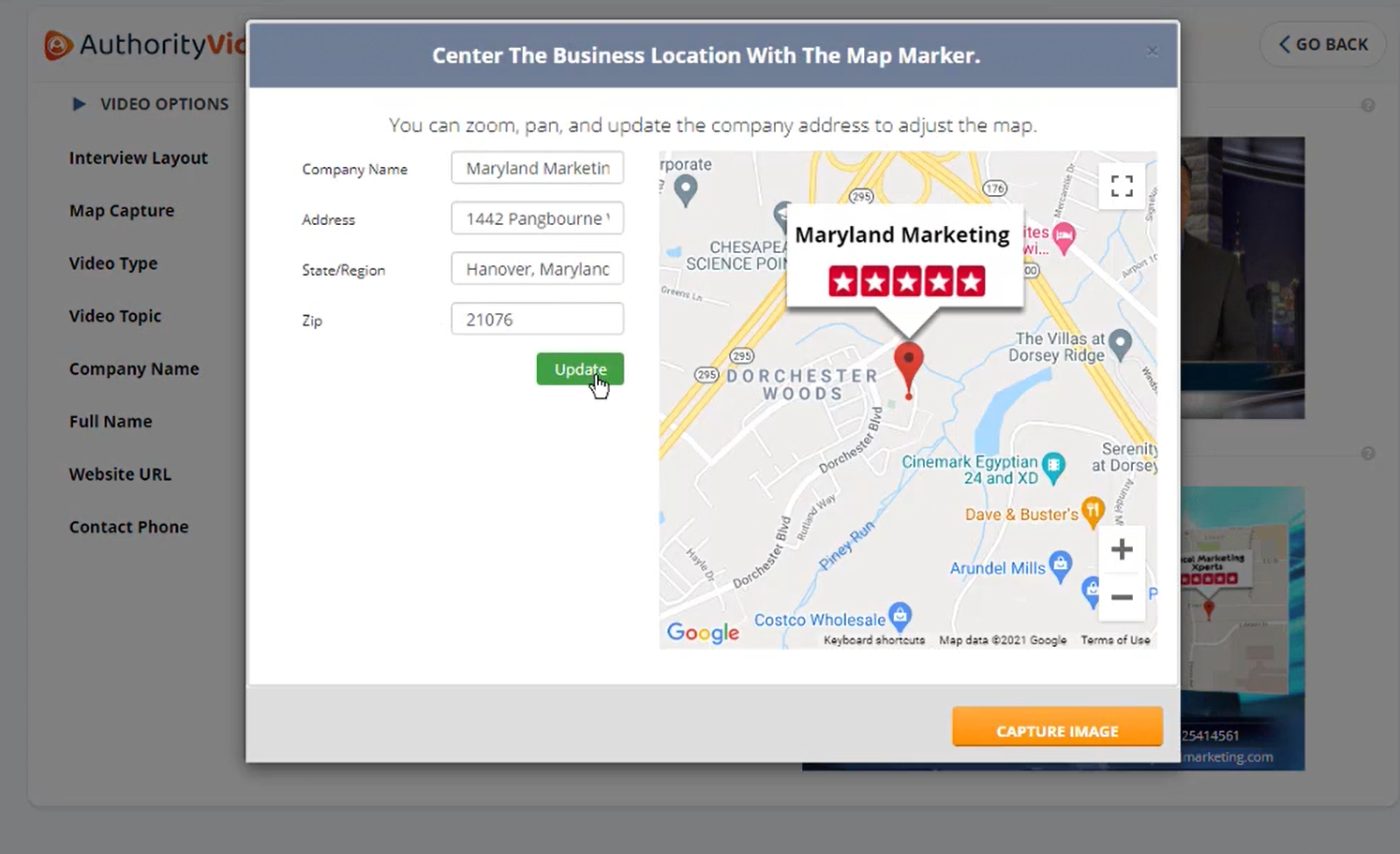
Task: Select the Dave & Buster's restaurant pin
Action: (1092, 511)
